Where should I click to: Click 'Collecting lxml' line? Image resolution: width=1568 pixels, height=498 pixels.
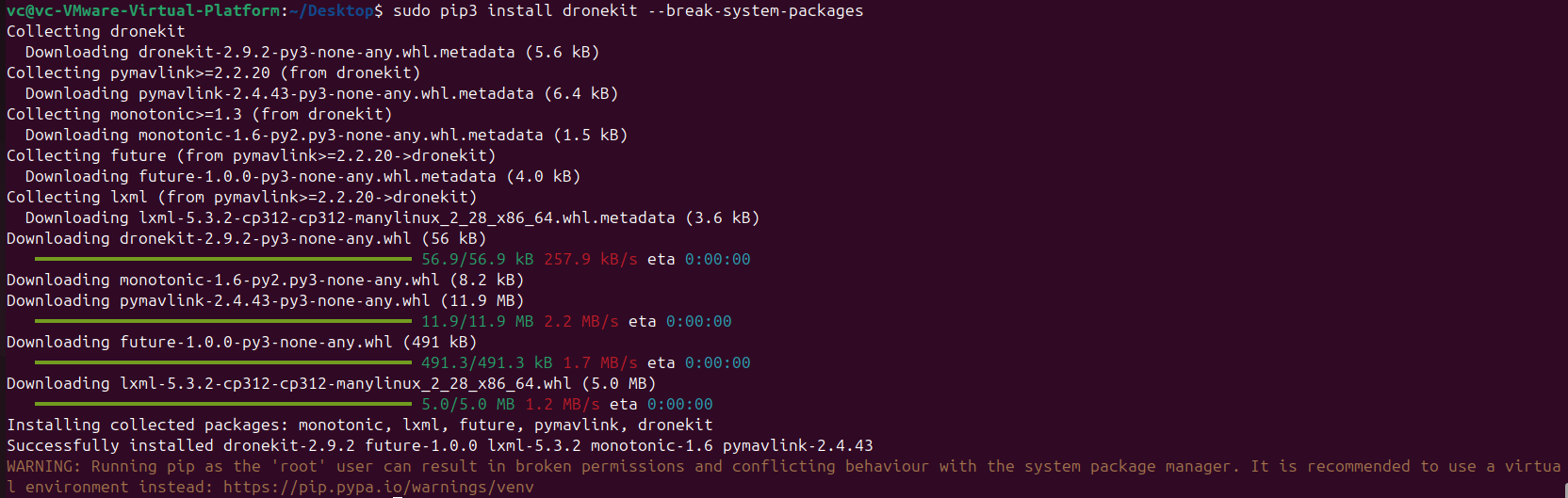pos(242,197)
